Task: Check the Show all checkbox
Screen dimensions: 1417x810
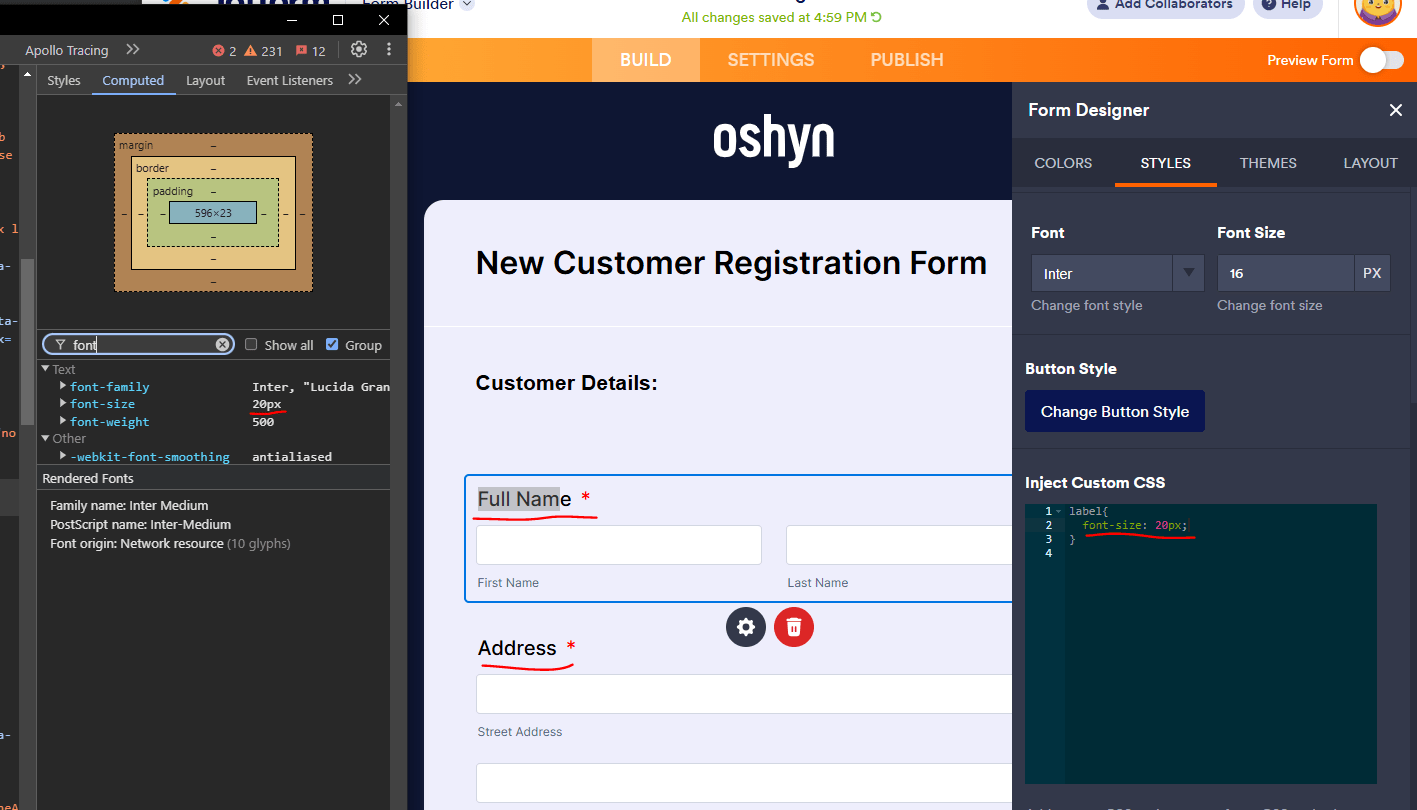Action: [252, 344]
